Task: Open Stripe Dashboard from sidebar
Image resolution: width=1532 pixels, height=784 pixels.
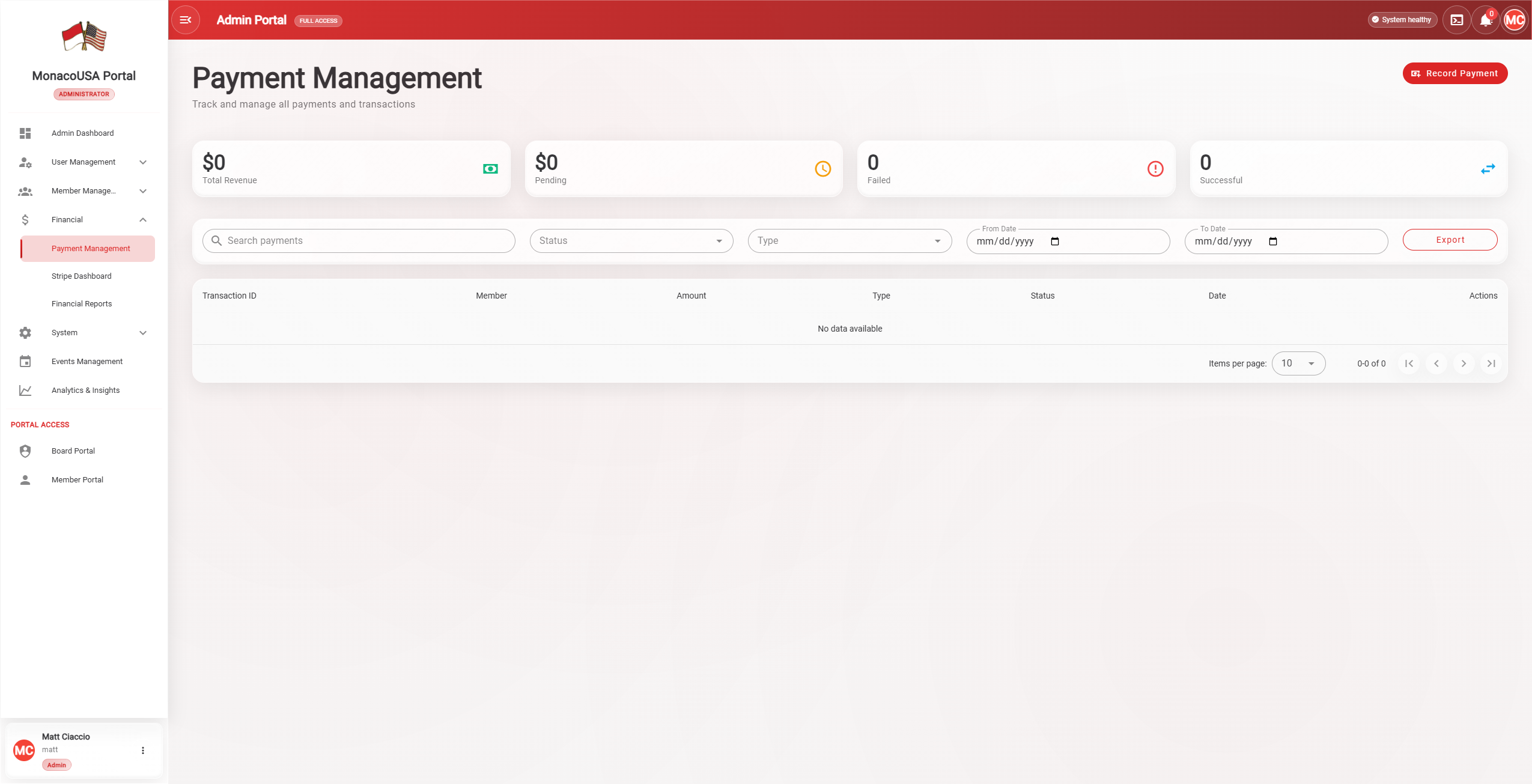Action: (82, 276)
